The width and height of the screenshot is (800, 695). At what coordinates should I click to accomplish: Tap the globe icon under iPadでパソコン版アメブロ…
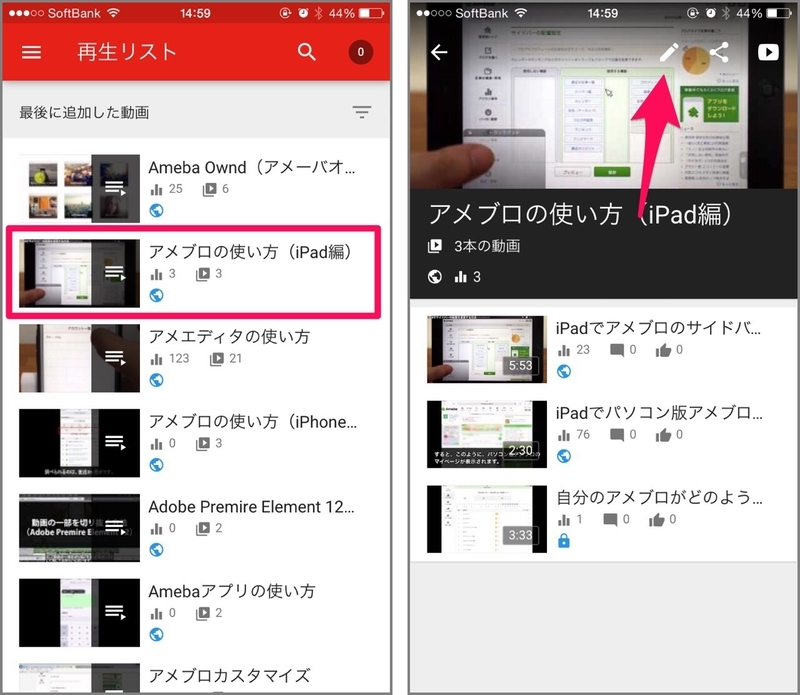coord(564,456)
